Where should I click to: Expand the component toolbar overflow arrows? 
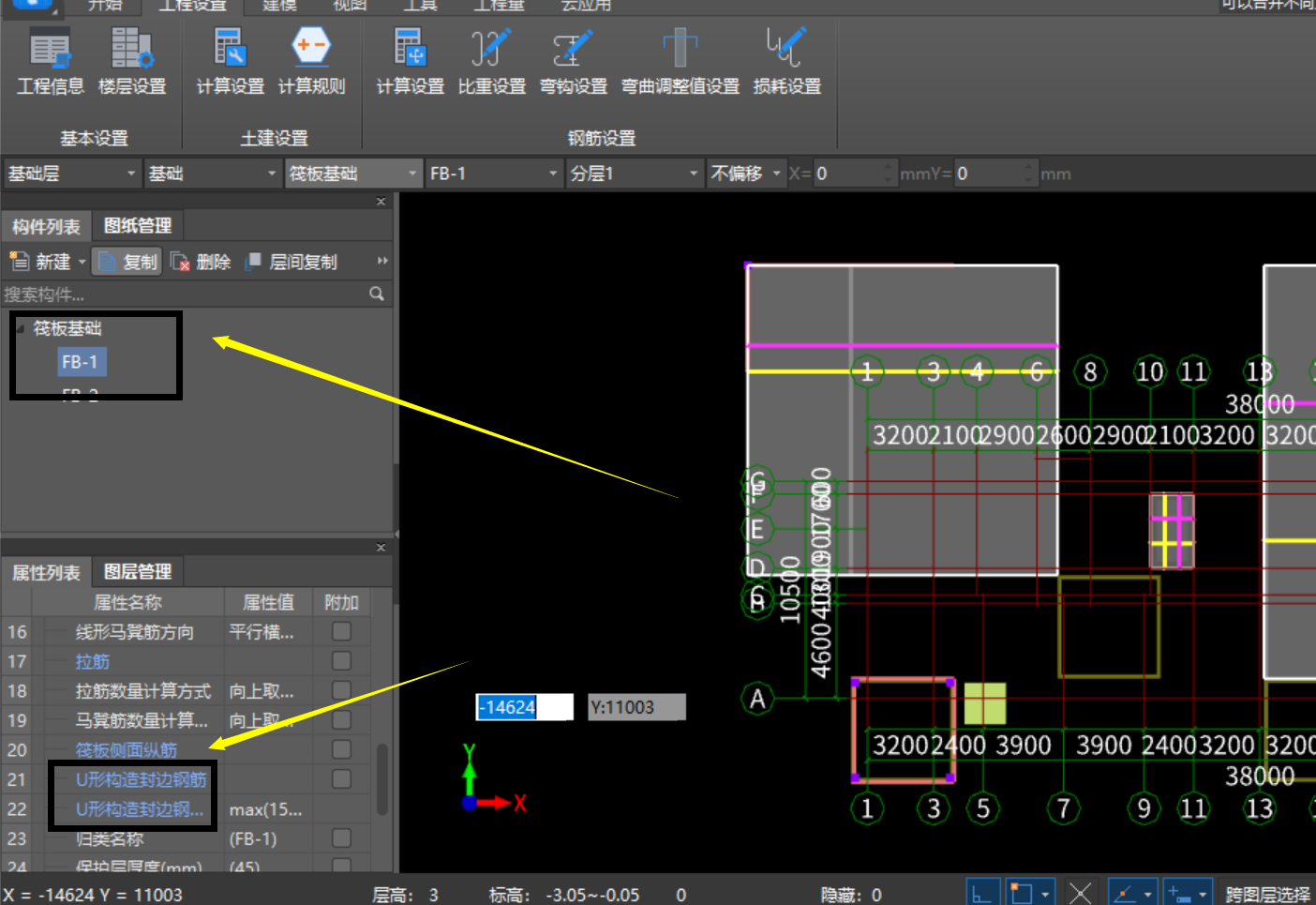381,261
